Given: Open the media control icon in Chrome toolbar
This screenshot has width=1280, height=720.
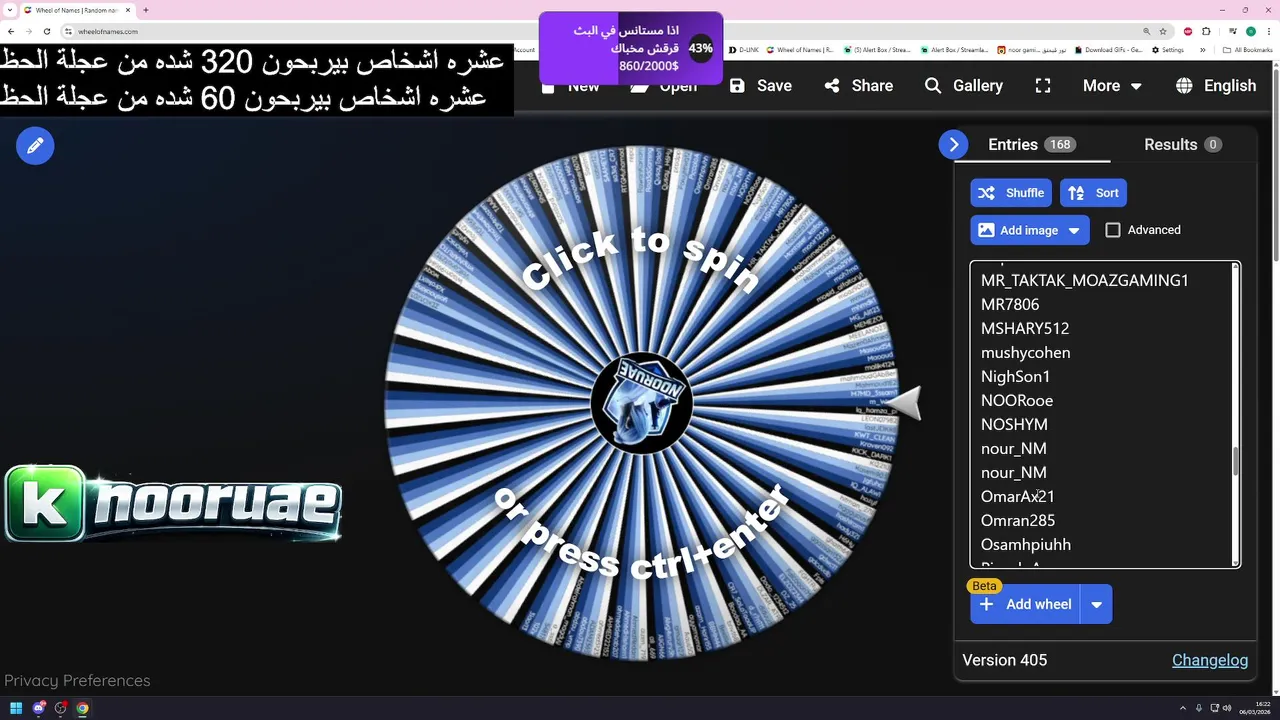Looking at the screenshot, I should 1232,31.
